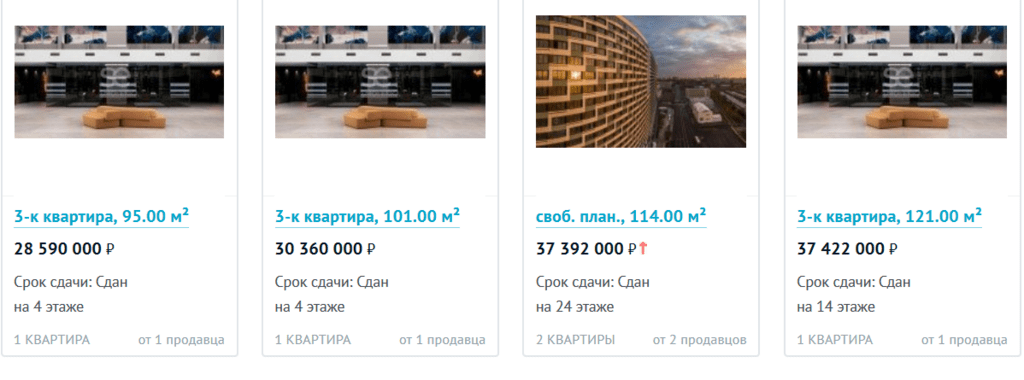
Task: Click the 28 590 000 ₽ price
Action: pos(64,249)
